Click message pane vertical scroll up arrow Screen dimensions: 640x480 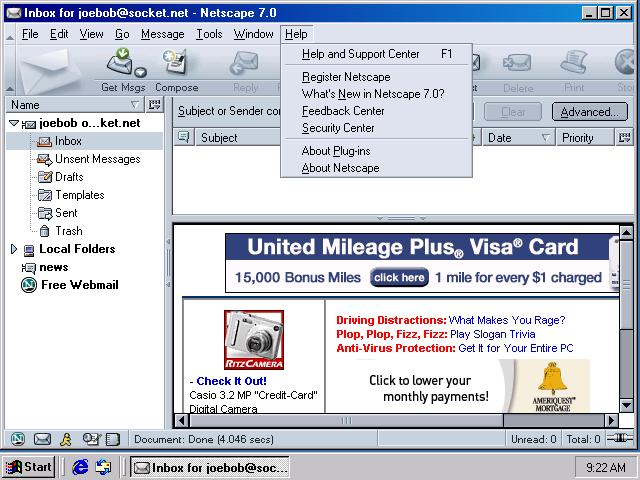click(626, 233)
